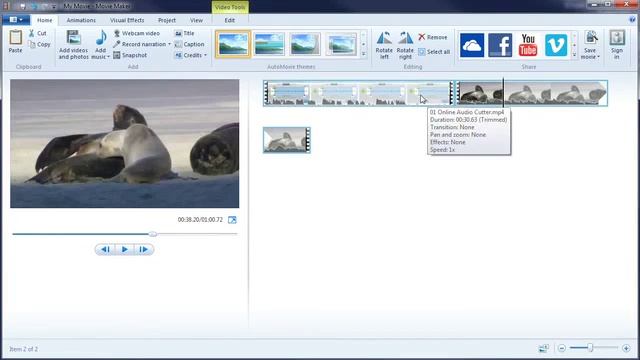Viewport: 640px width, 360px height.
Task: Switch to the Home tab
Action: coord(44,20)
